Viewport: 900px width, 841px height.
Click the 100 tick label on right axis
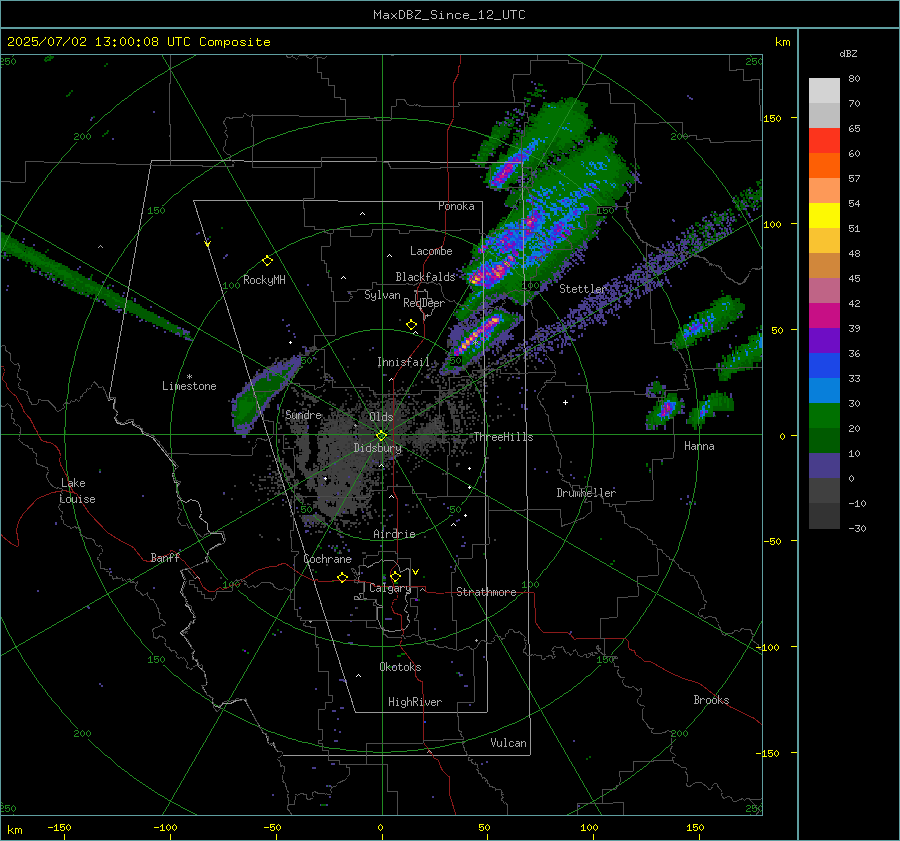pyautogui.click(x=772, y=224)
